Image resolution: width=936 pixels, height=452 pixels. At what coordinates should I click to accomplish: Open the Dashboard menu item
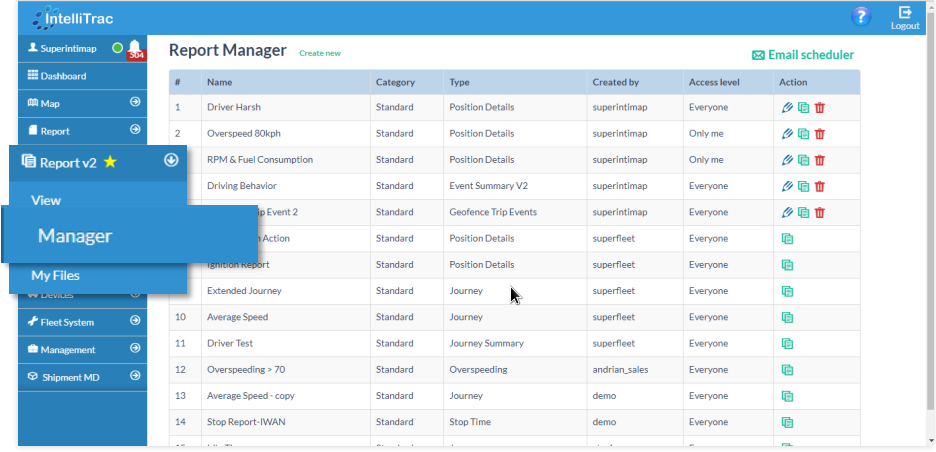(82, 76)
